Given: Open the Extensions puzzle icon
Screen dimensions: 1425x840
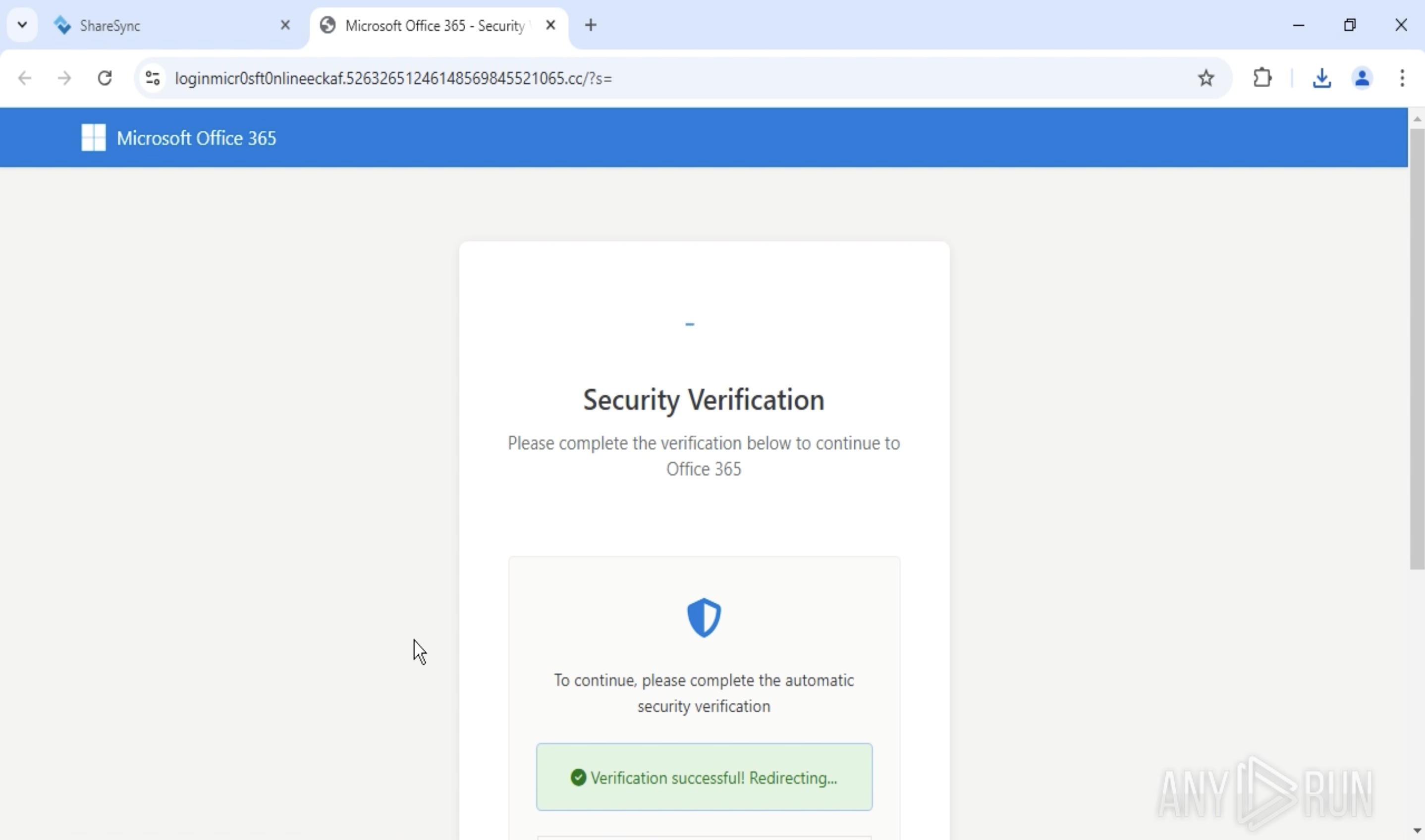Looking at the screenshot, I should (x=1262, y=78).
